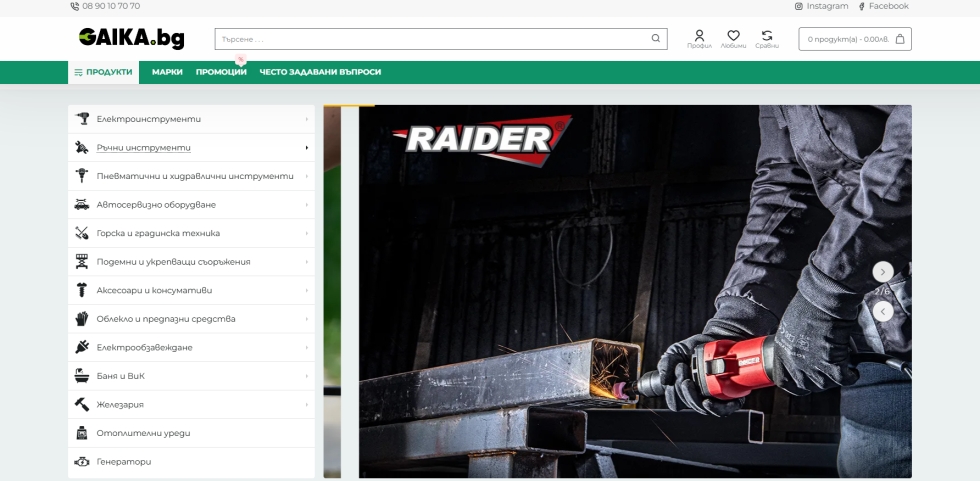
Task: Click the Instagram icon in top bar
Action: (x=799, y=6)
